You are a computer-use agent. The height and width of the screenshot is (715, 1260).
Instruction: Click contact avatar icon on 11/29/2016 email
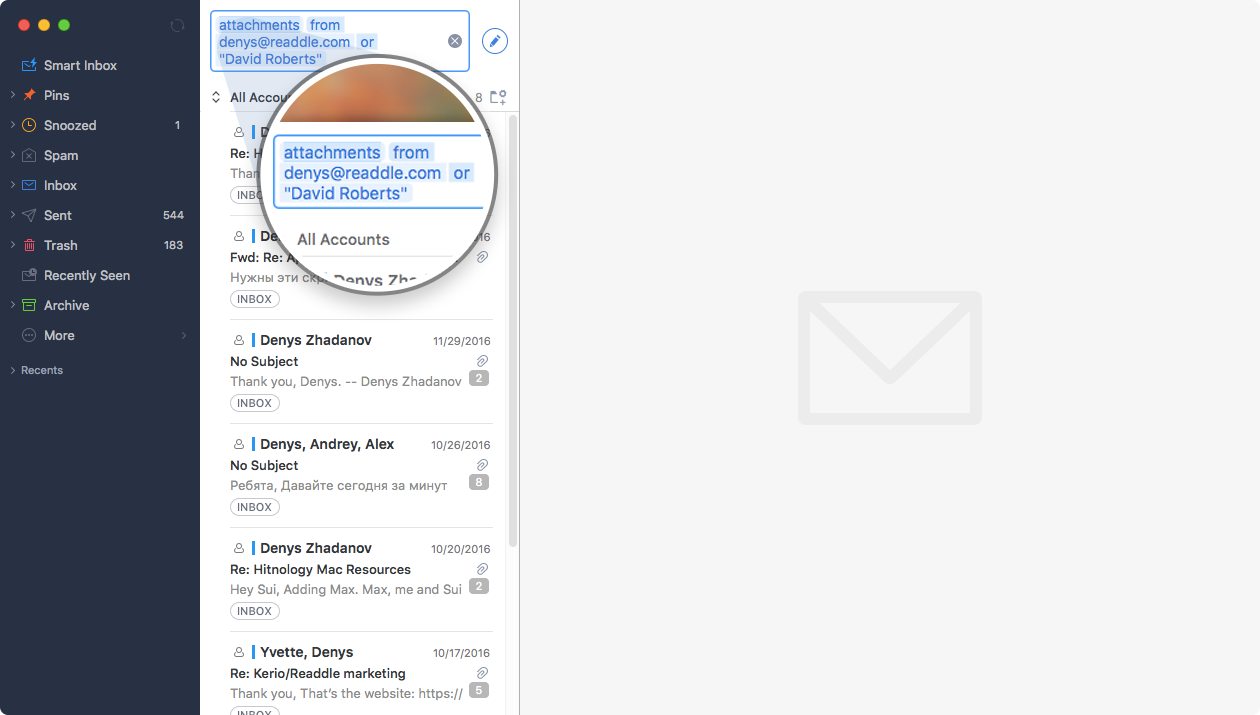click(x=239, y=340)
